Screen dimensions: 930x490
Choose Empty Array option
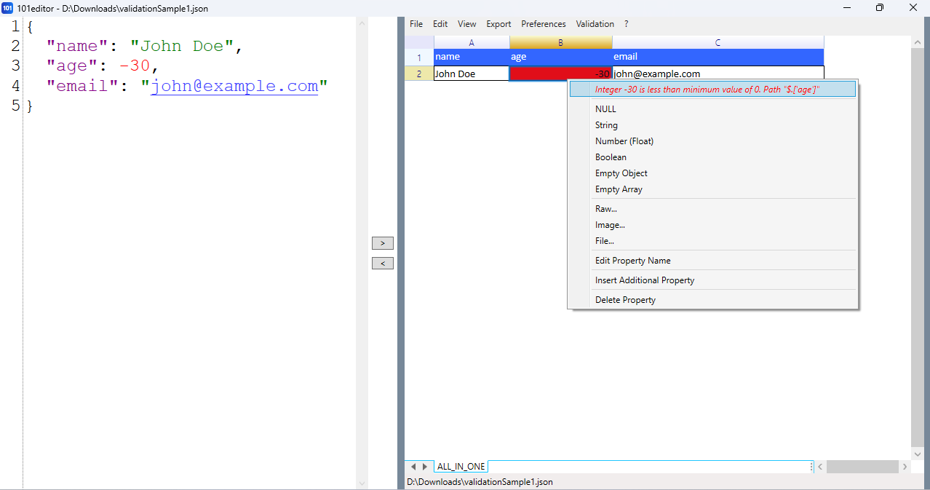(712, 189)
